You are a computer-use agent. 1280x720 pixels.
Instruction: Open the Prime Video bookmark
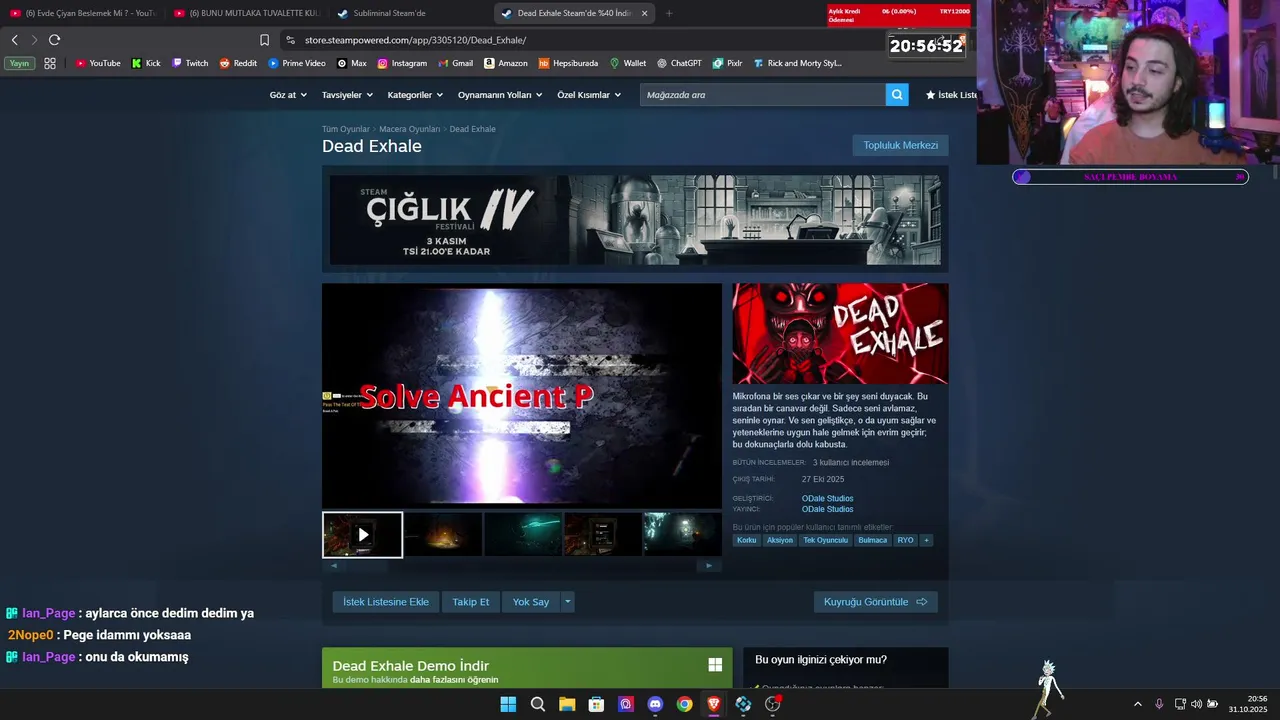point(297,63)
